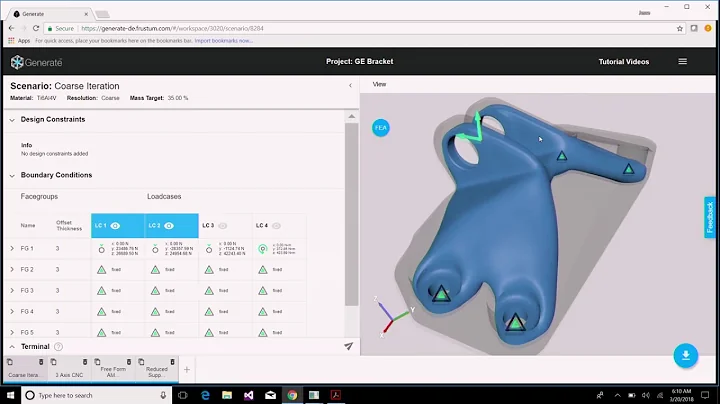Delete the Free Form AM scenario

129,362
